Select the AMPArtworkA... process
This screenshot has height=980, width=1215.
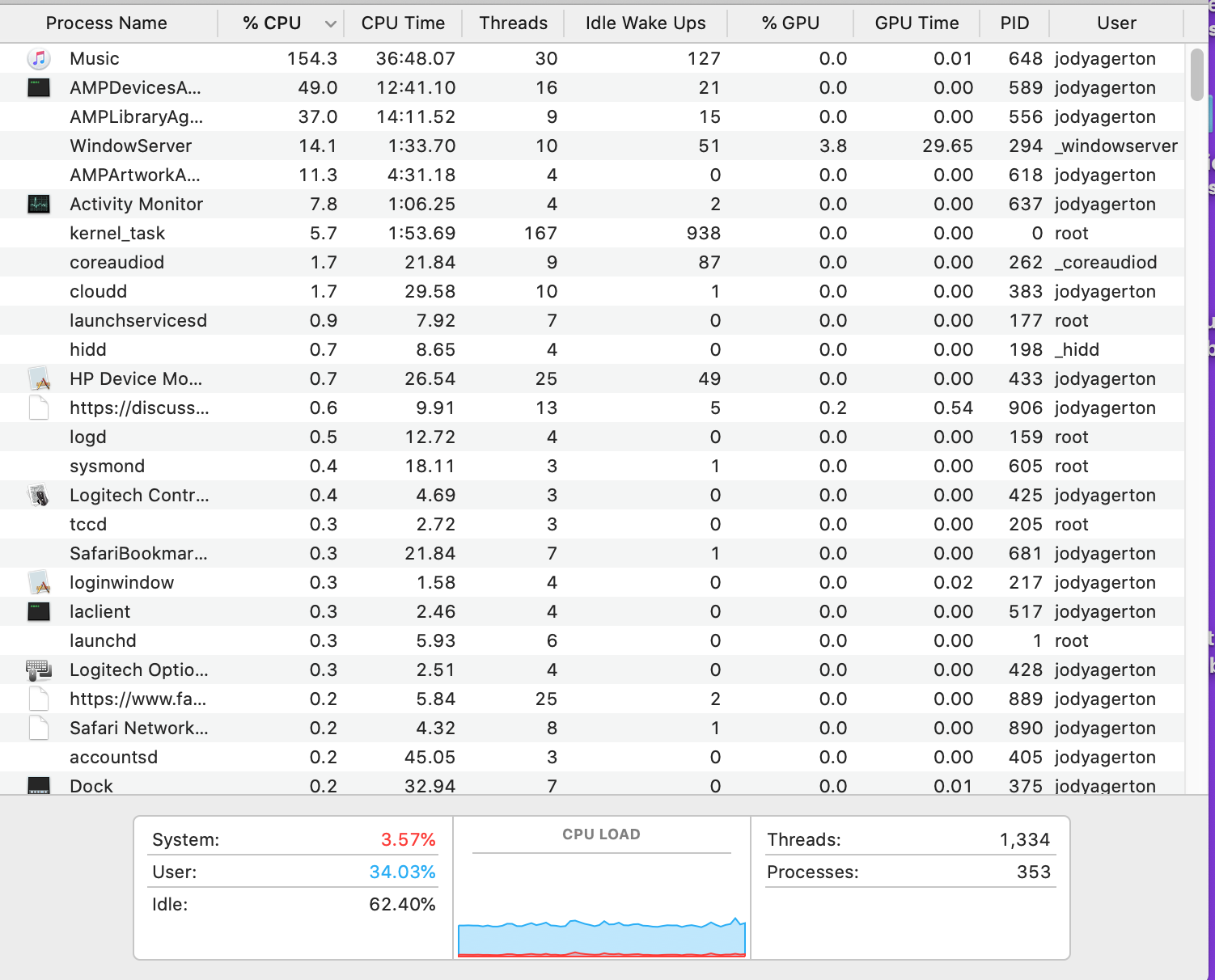[x=135, y=175]
